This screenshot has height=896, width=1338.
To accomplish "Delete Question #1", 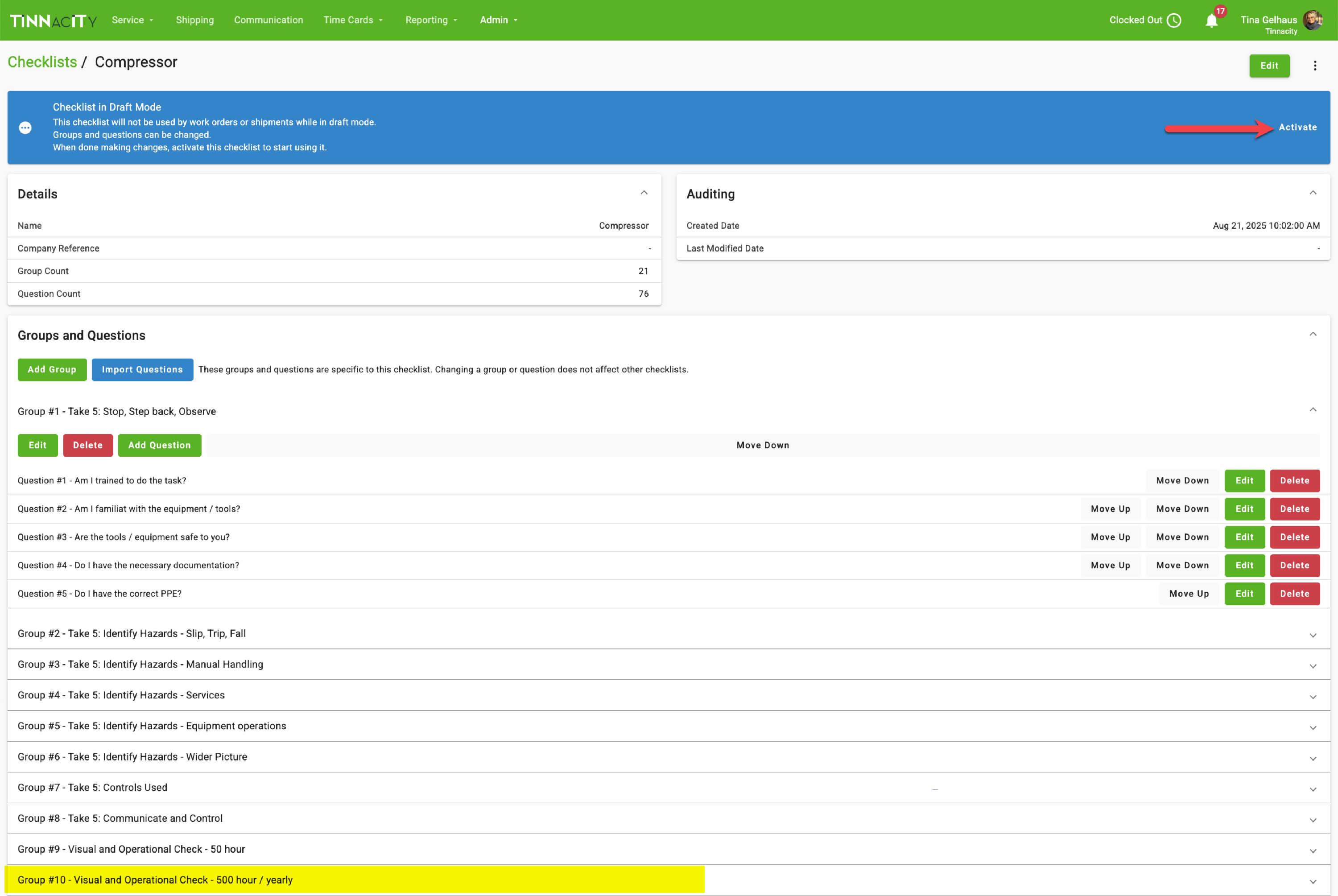I will (x=1295, y=481).
